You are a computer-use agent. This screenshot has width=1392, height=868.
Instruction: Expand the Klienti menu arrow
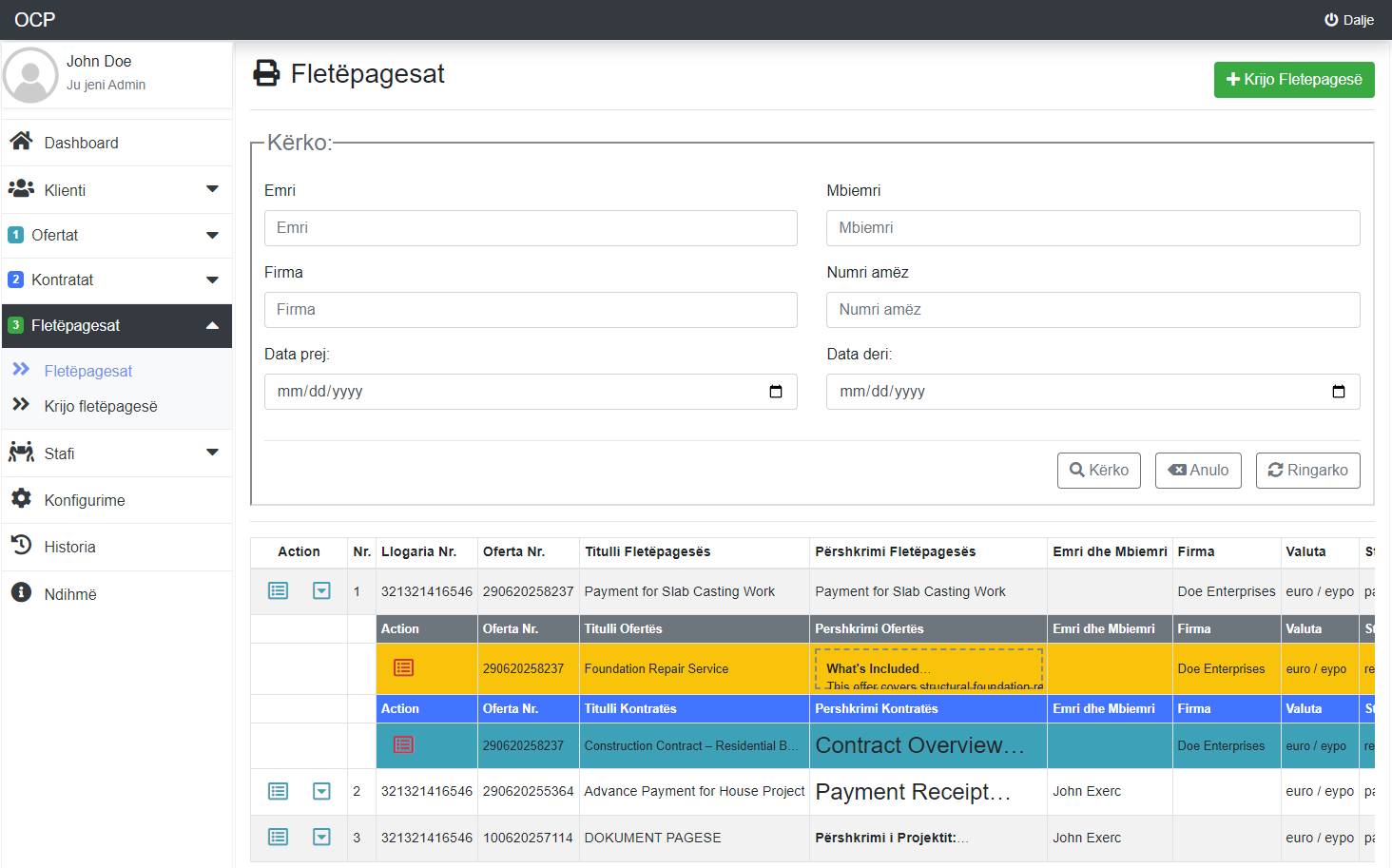(212, 189)
